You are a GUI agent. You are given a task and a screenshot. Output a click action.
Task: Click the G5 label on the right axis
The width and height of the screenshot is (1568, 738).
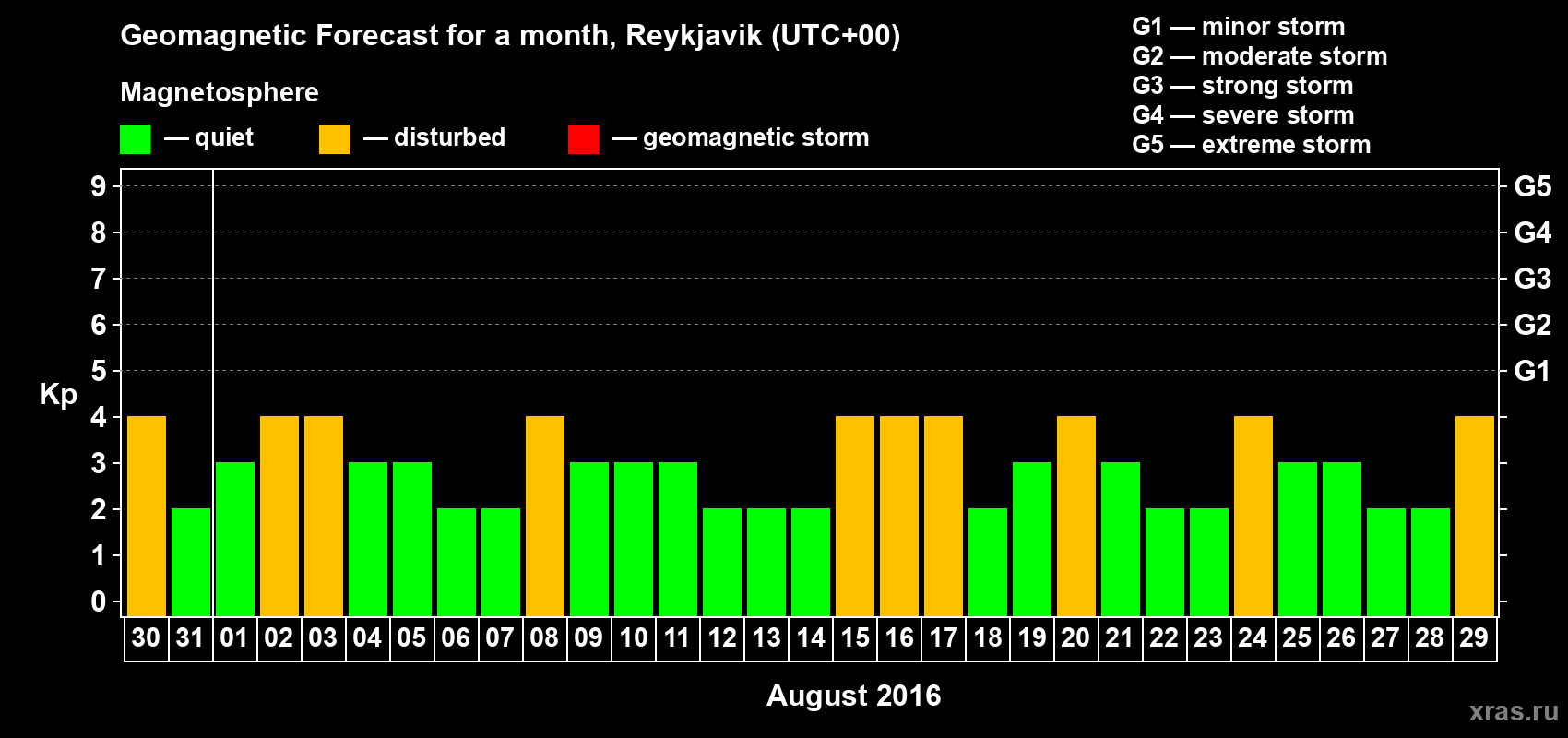(1532, 186)
